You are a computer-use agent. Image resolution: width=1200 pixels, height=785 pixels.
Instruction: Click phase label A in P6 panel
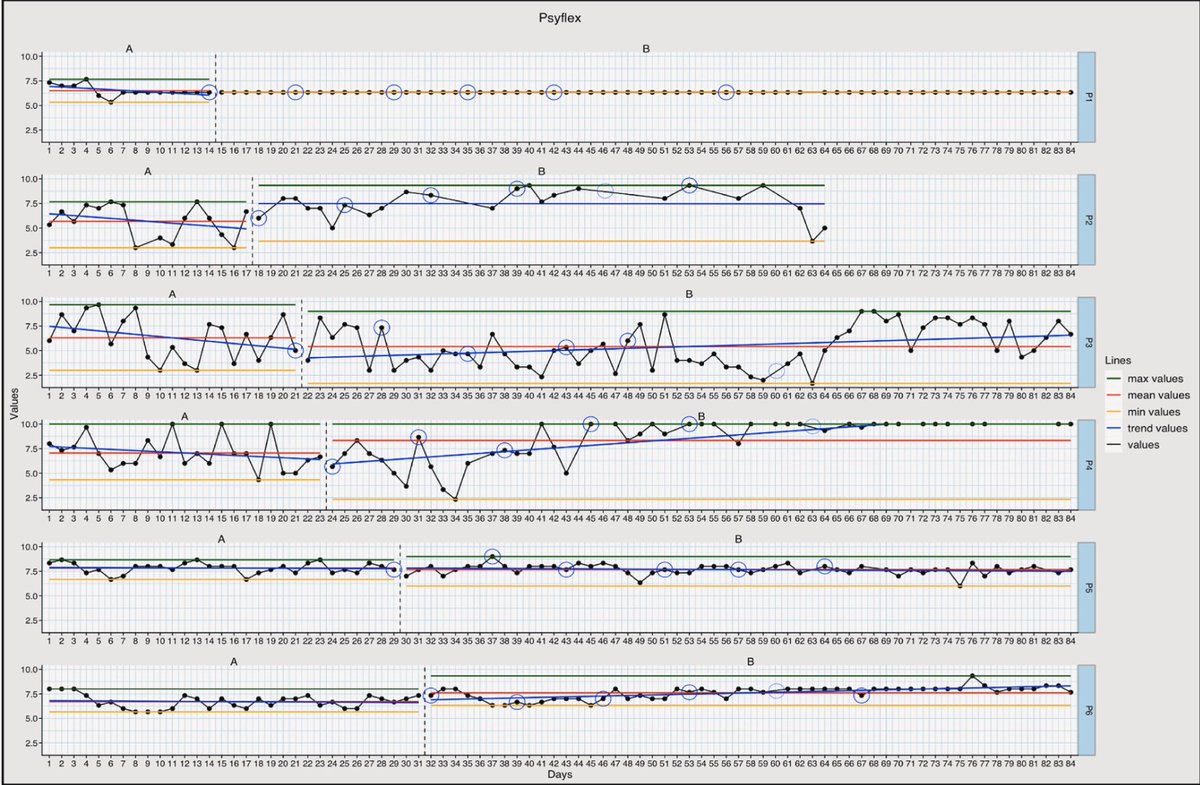coord(233,661)
